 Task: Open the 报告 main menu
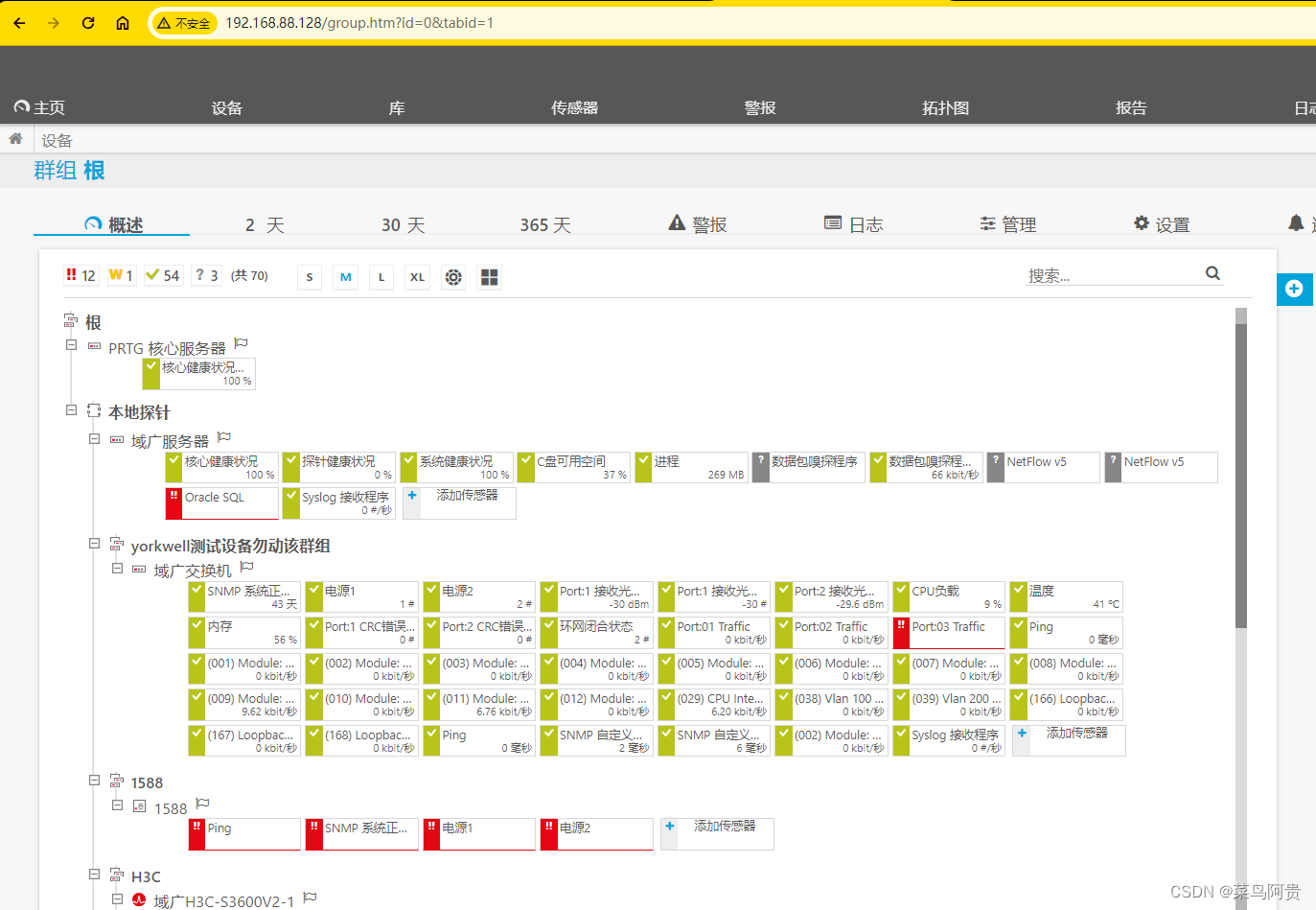click(x=1131, y=108)
